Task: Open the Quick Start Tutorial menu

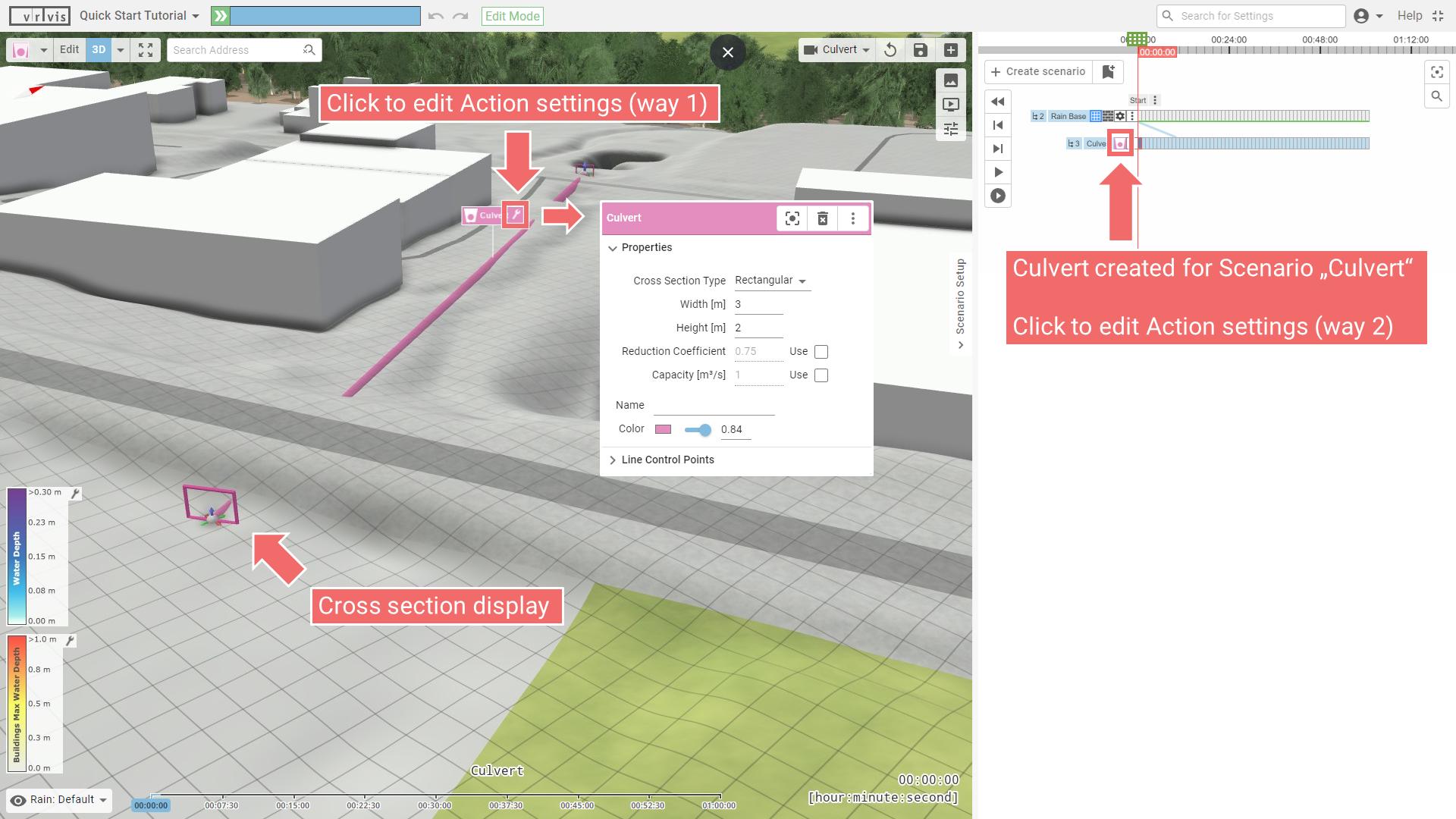Action: pos(138,15)
